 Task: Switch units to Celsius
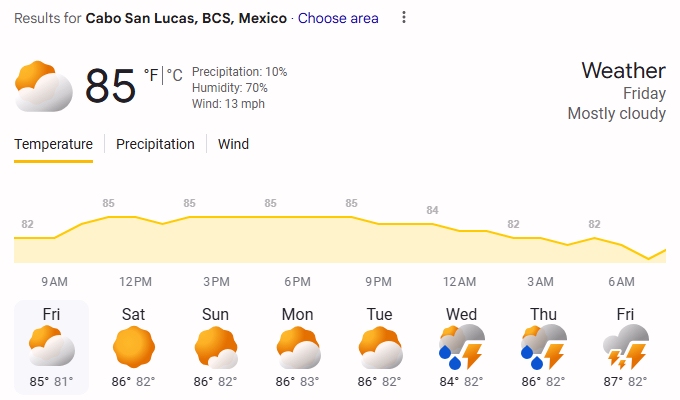click(x=174, y=74)
